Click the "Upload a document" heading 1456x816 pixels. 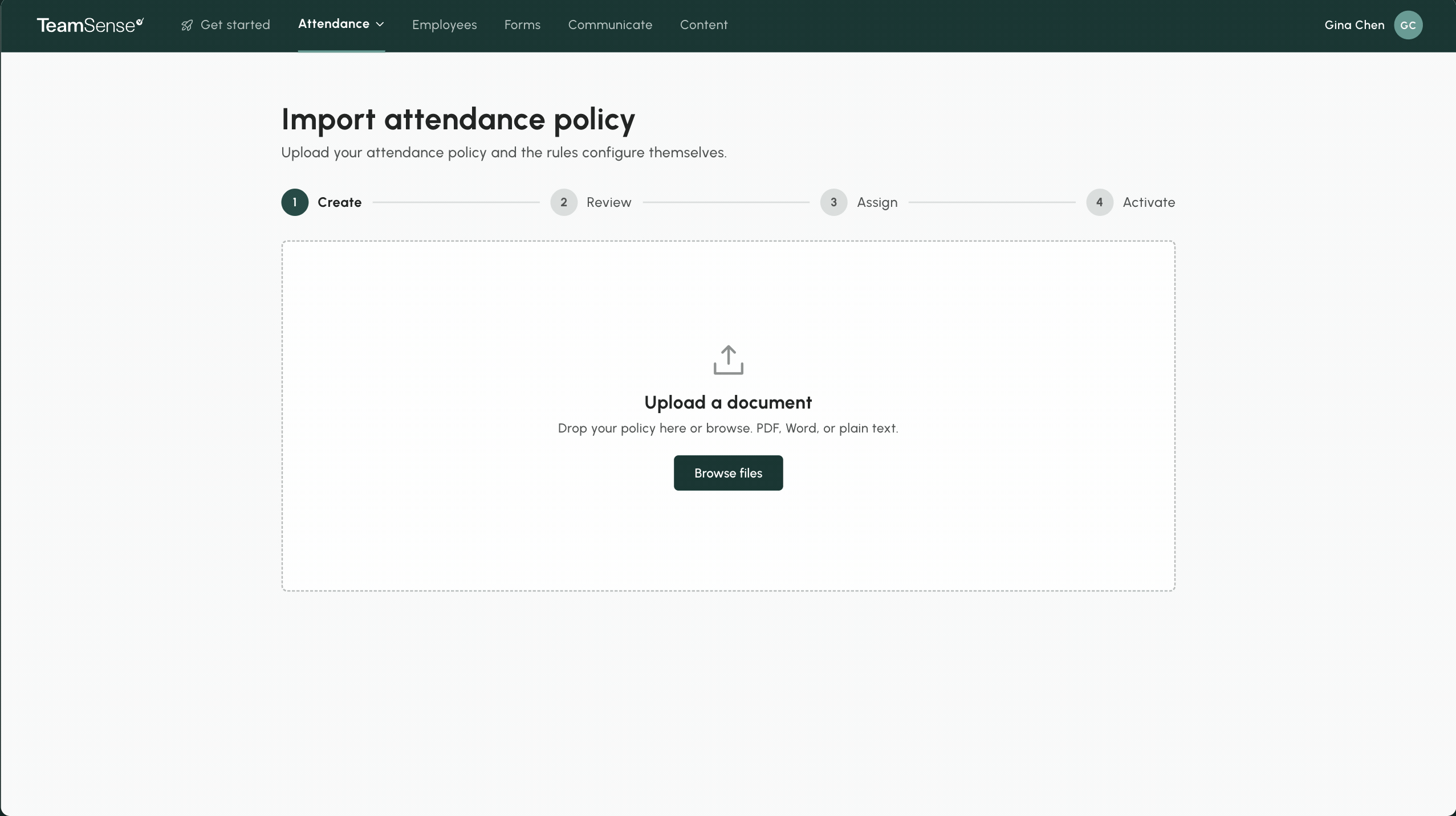click(728, 402)
